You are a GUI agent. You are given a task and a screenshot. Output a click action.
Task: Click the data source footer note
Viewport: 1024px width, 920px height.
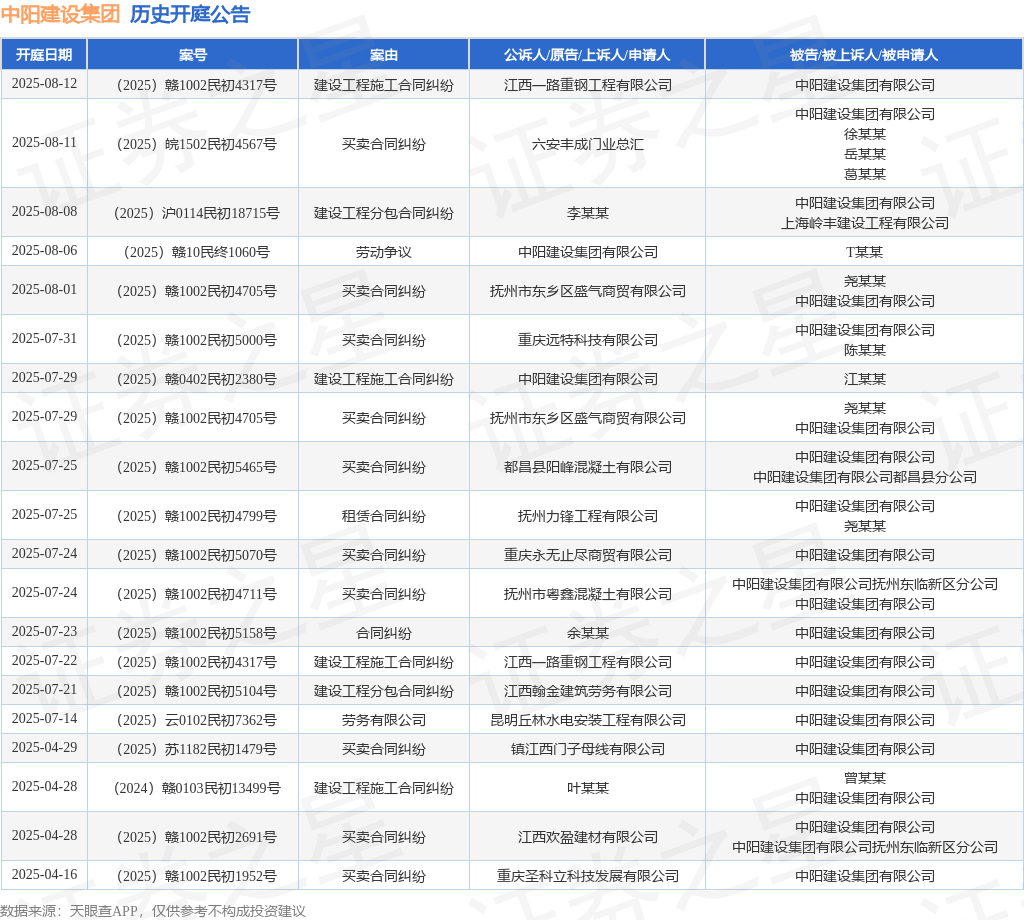(153, 911)
